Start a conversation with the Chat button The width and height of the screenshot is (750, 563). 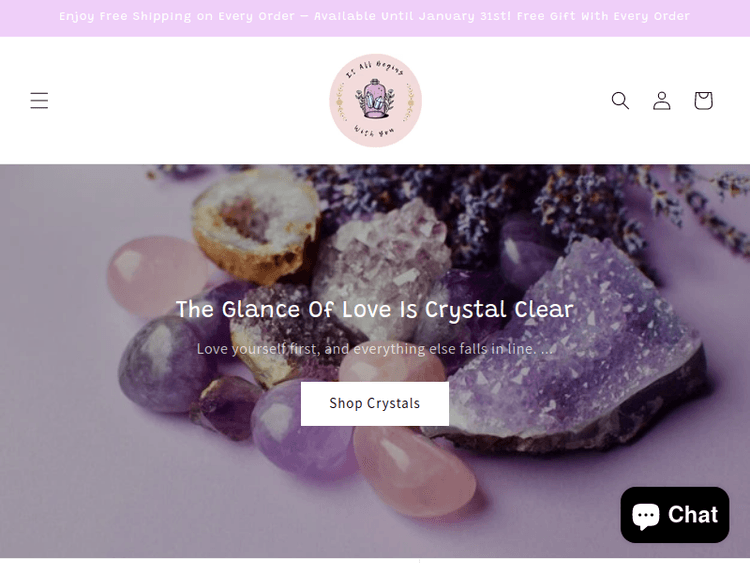click(674, 515)
